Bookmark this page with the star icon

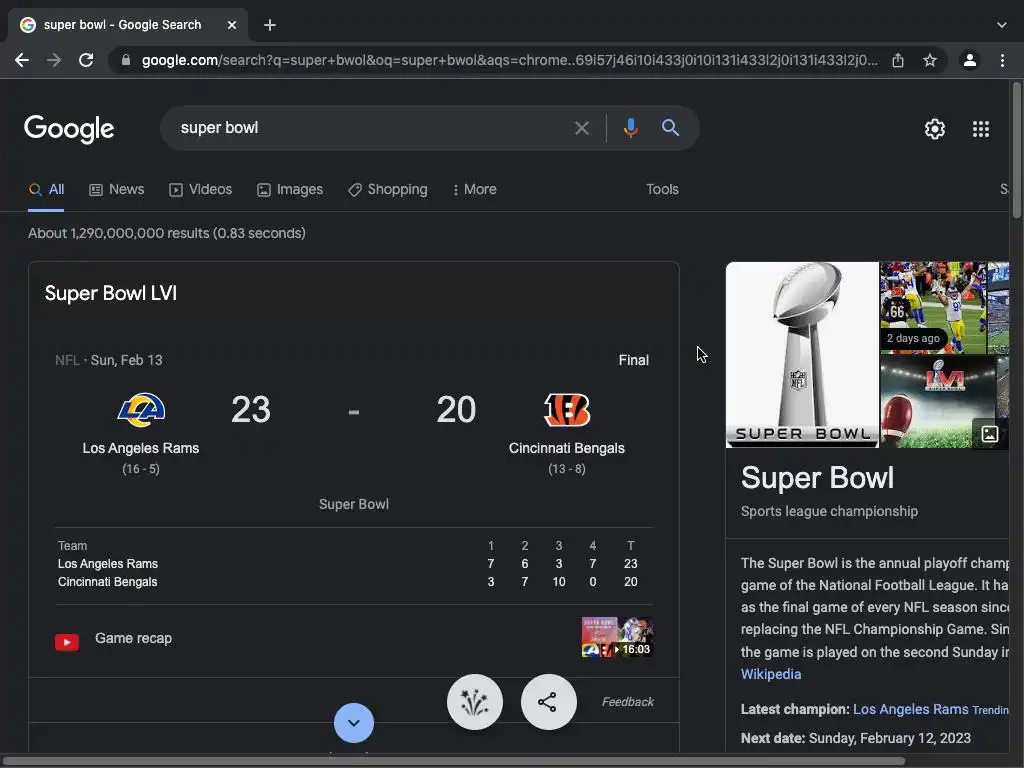tap(930, 61)
